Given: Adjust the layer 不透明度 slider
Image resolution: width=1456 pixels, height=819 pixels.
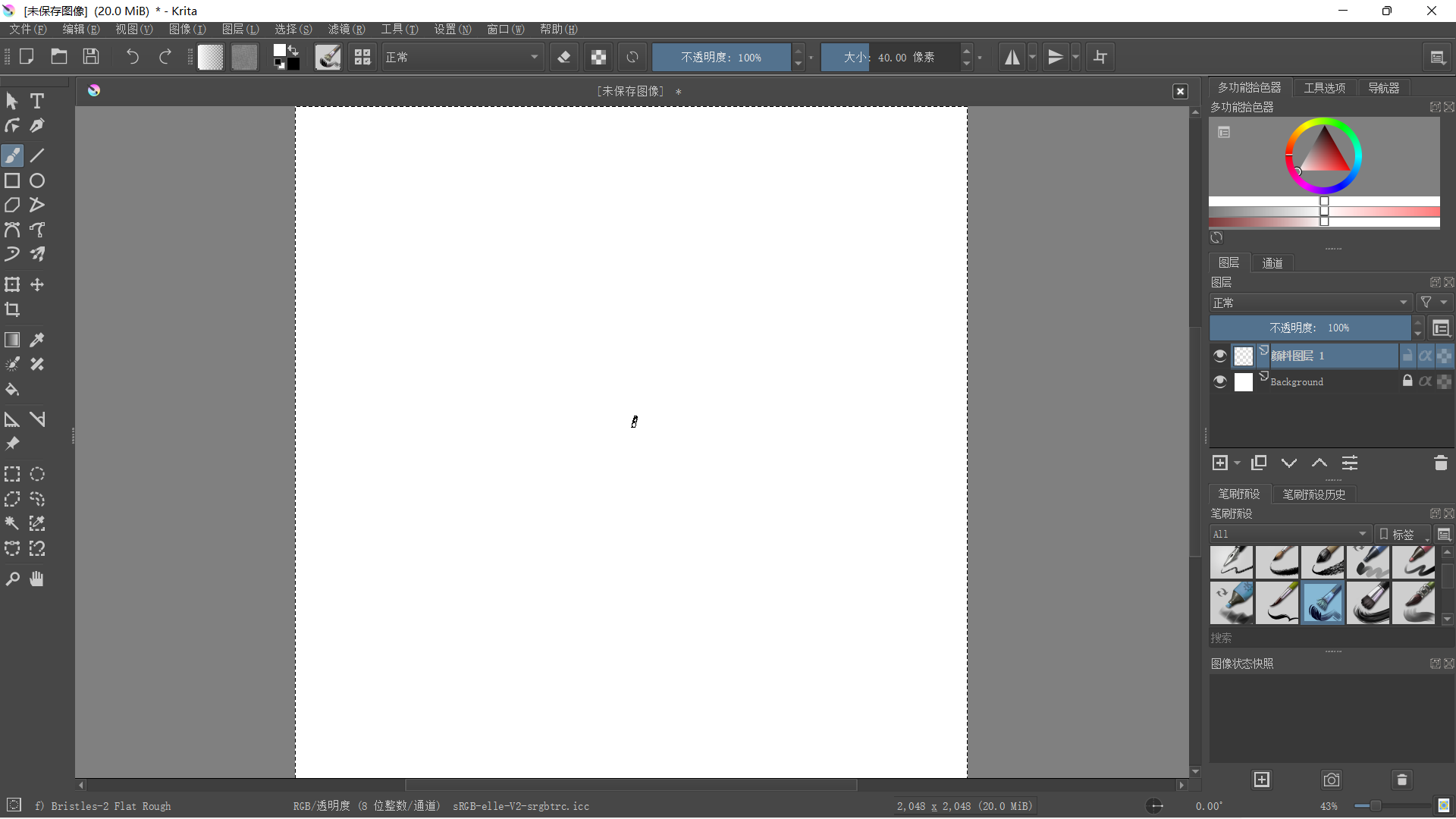Looking at the screenshot, I should [x=1310, y=328].
